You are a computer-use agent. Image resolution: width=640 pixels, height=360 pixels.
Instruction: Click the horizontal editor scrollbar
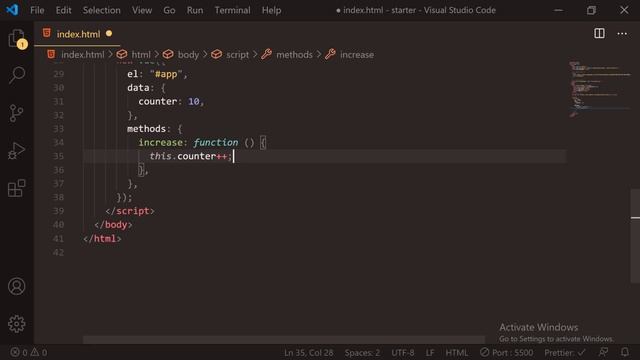pyautogui.click(x=284, y=340)
